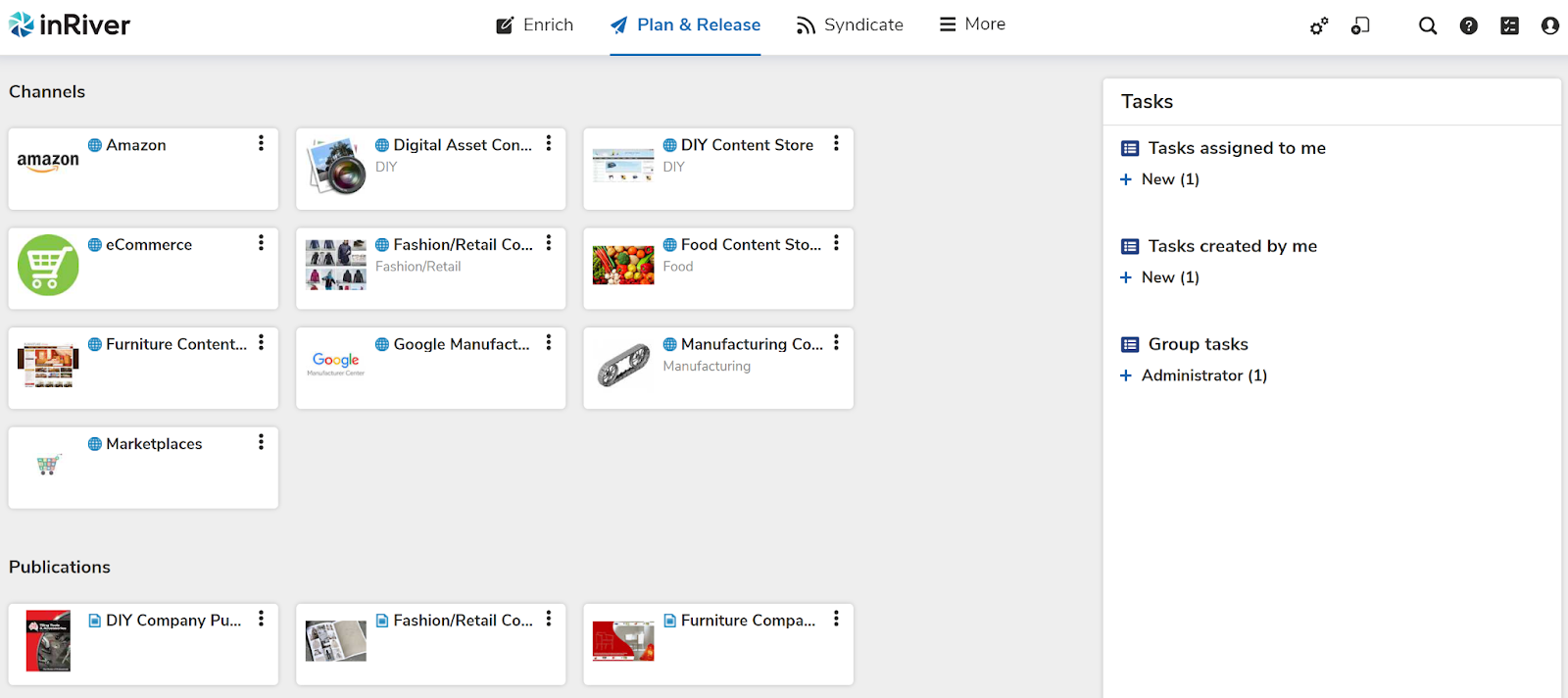Open the settings gears icon
1568x698 pixels.
tap(1319, 25)
